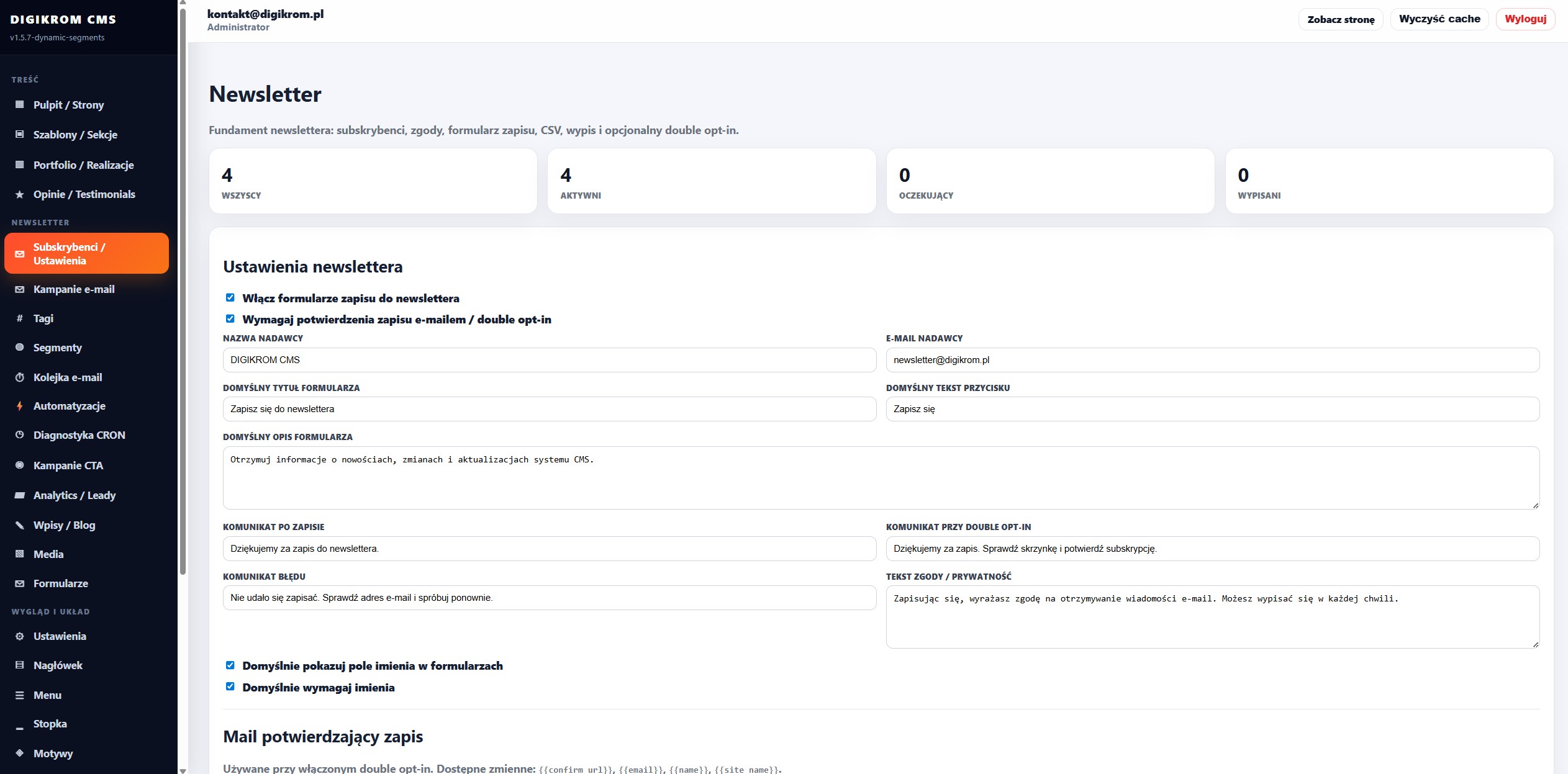Toggle Włącz formularze zapisu do newslettera checkbox
The image size is (1568, 774).
(230, 298)
